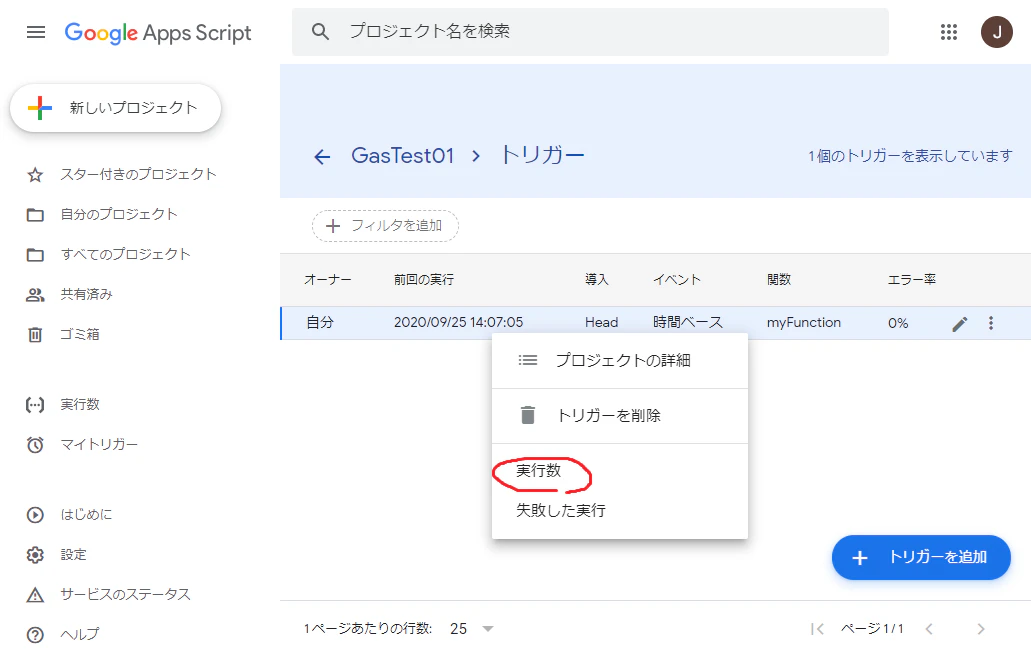This screenshot has height=657, width=1031.
Task: Click トリガーを追加 button
Action: 921,558
